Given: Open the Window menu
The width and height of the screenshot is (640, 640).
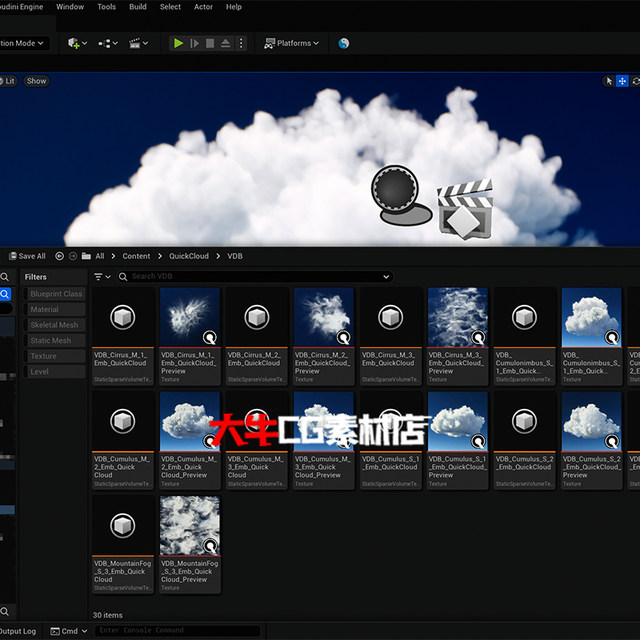Looking at the screenshot, I should point(70,7).
